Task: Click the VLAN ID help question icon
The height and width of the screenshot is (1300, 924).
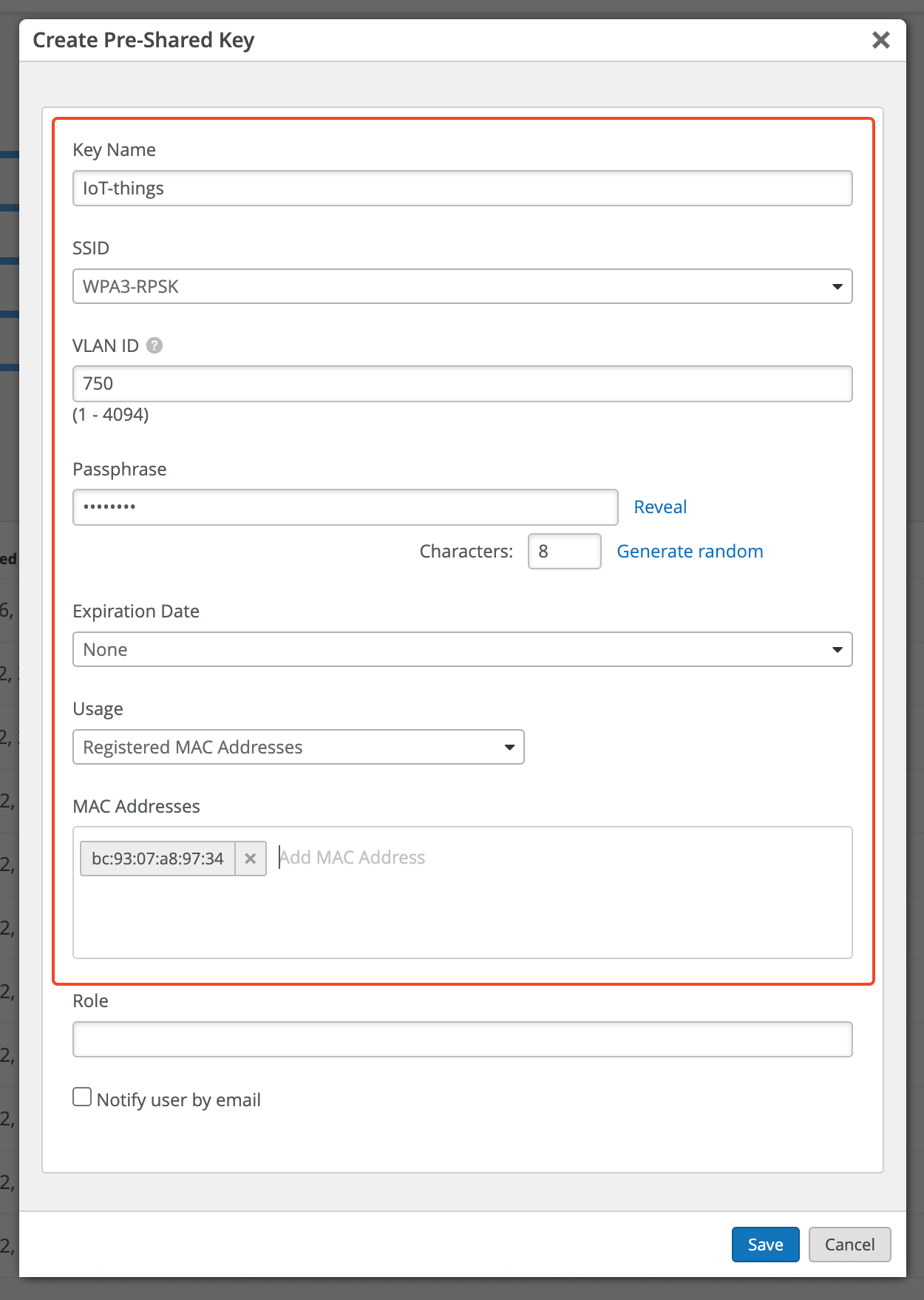Action: point(154,345)
